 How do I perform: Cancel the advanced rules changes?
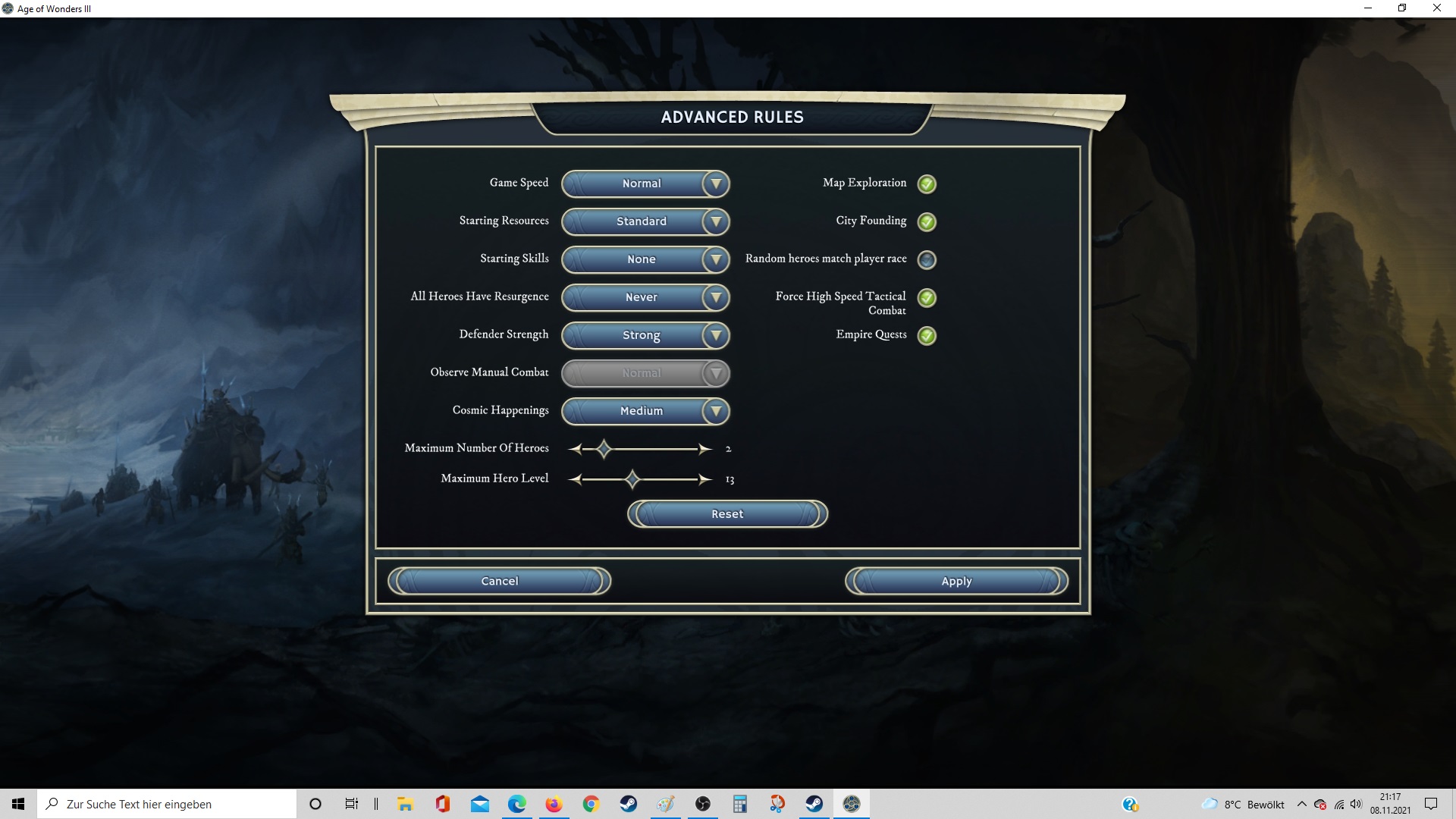(500, 581)
